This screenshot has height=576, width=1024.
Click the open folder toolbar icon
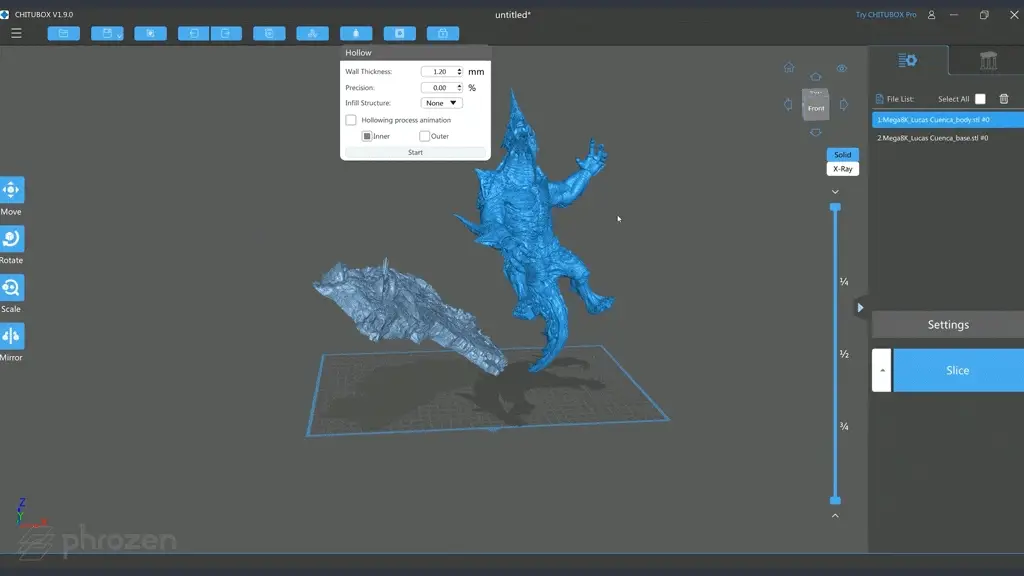63,33
